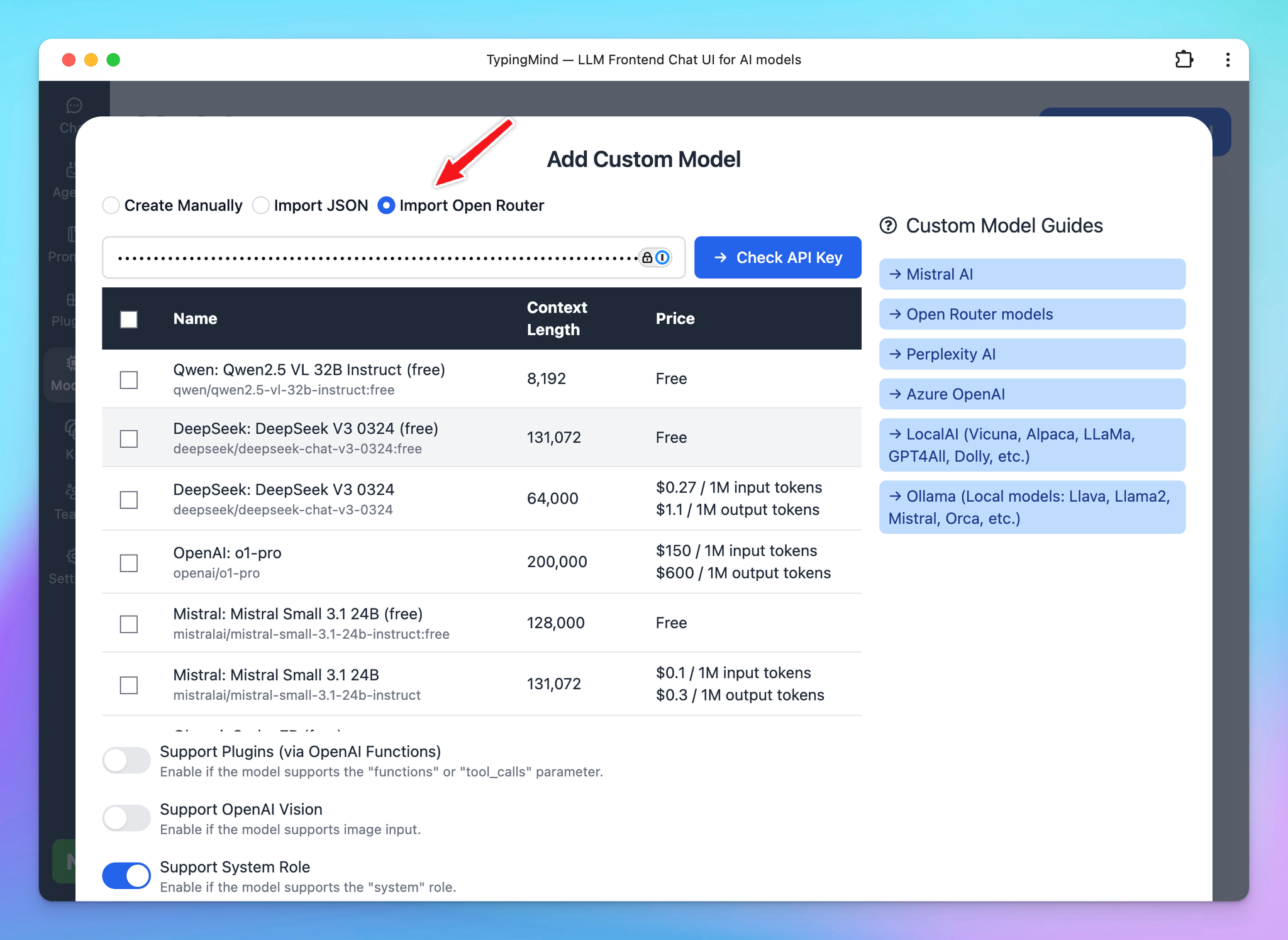
Task: Check the OpenAI o1-pro model checkbox
Action: click(x=129, y=563)
